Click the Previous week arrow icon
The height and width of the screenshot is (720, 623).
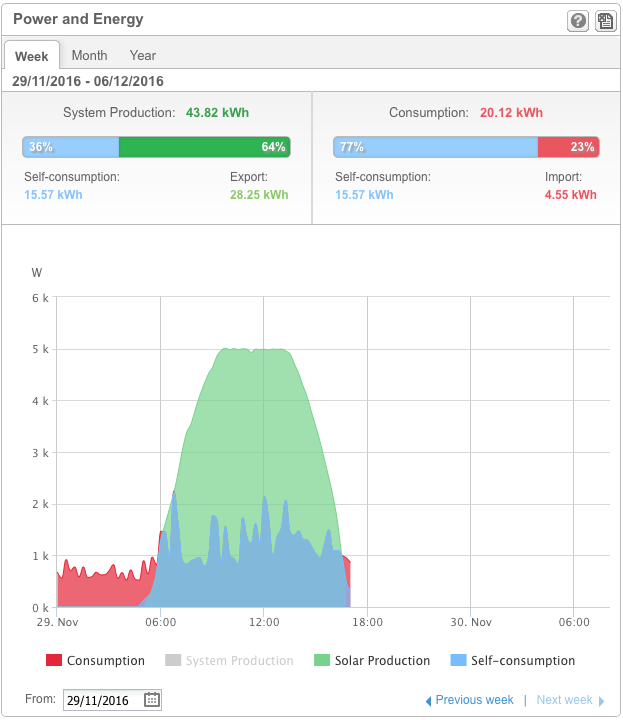[429, 701]
